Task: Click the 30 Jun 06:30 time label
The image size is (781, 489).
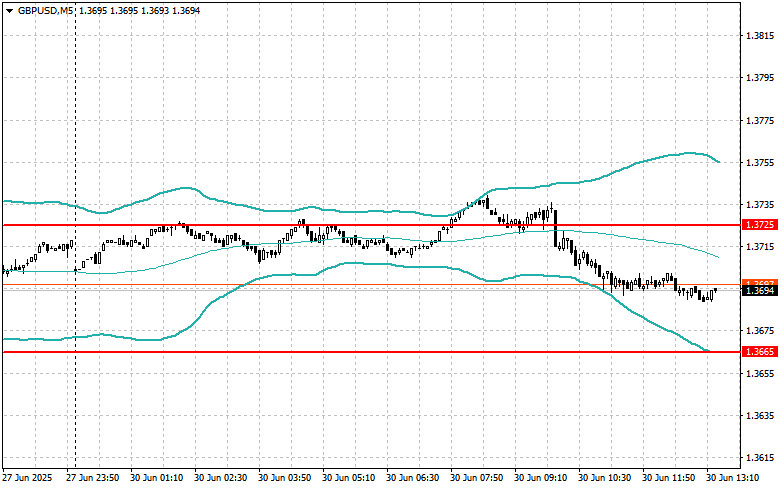Action: point(412,478)
